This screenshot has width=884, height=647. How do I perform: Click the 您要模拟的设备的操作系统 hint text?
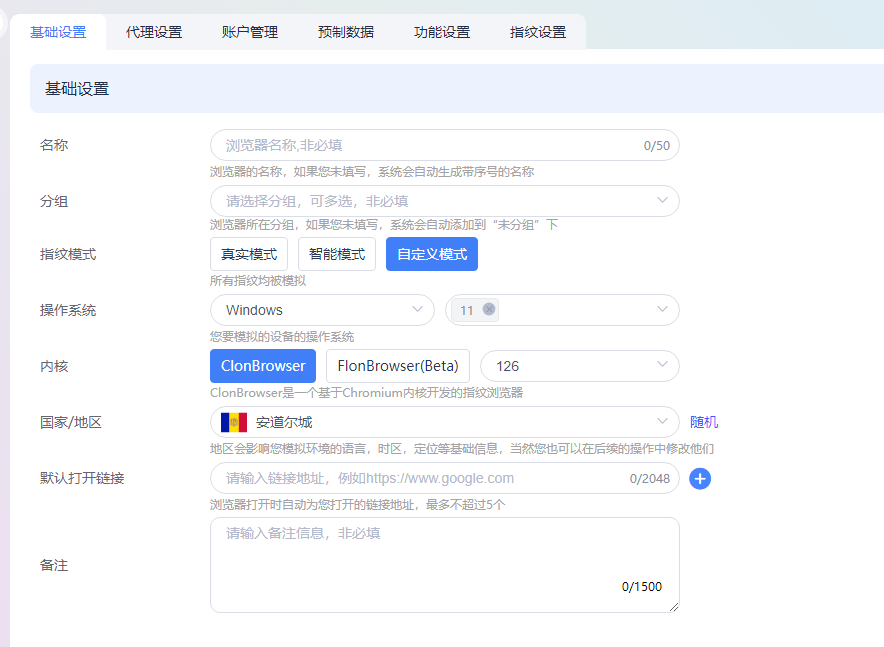[x=282, y=337]
